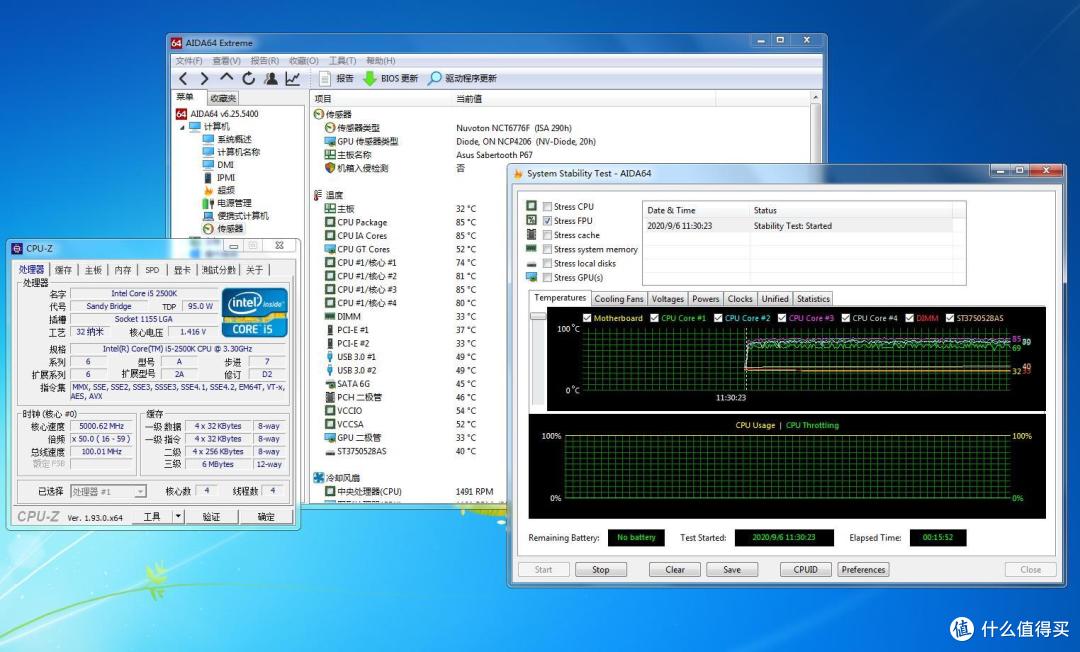The height and width of the screenshot is (652, 1080).
Task: Collapse the 计算机 tree node
Action: [x=182, y=127]
